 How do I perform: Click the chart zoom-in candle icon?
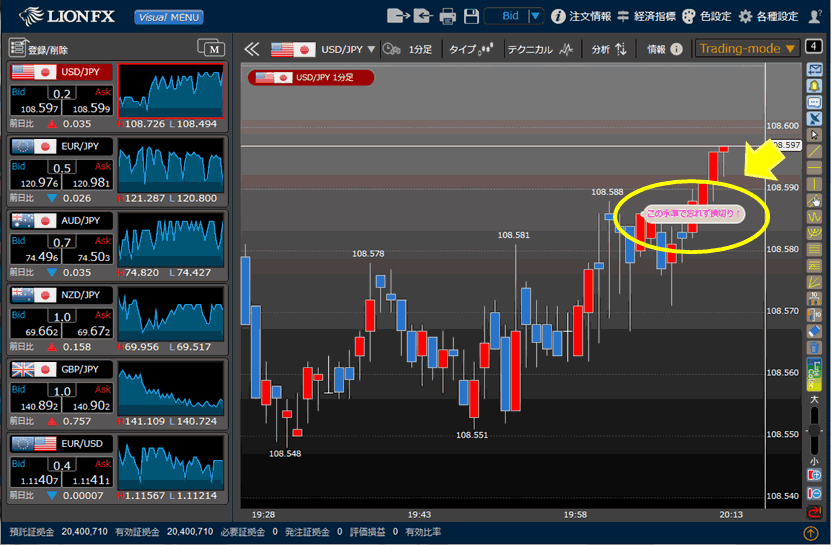pos(814,475)
